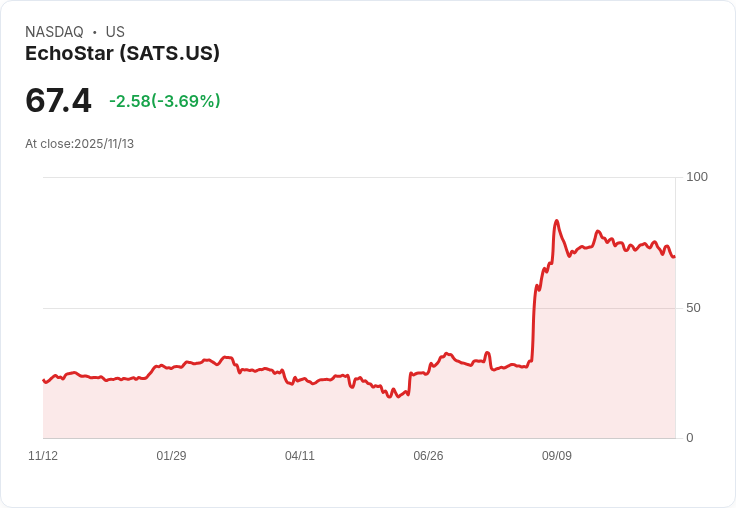This screenshot has height=508, width=736.
Task: Click the current price 67.4
Action: pos(58,100)
